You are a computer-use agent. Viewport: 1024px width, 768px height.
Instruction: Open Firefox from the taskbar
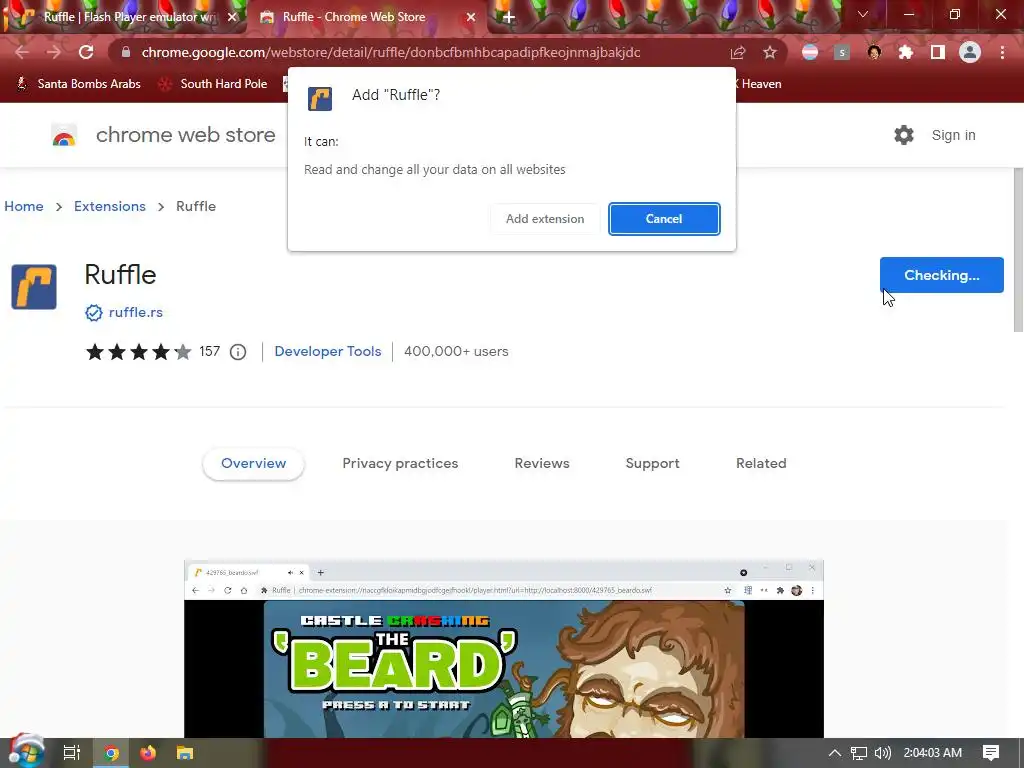click(148, 753)
